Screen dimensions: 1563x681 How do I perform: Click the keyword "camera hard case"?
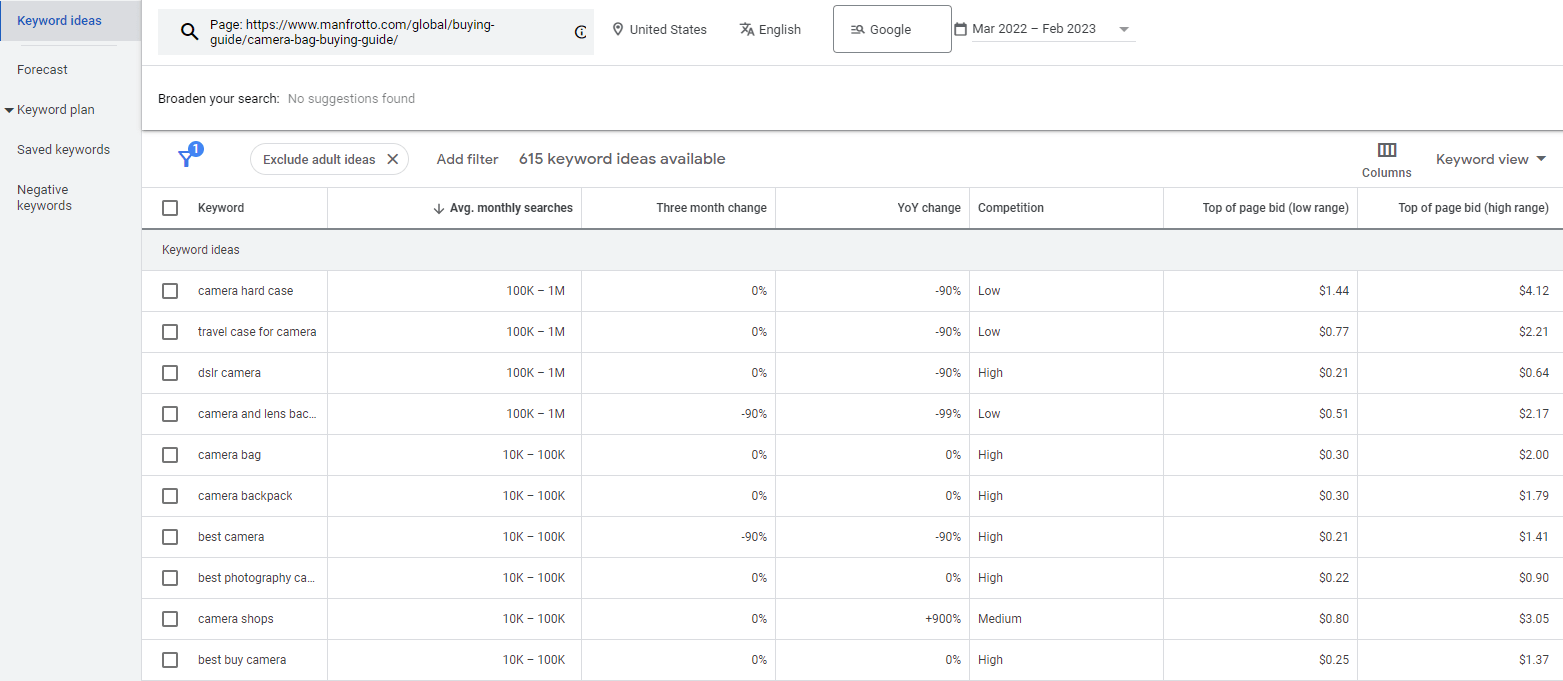tap(246, 291)
